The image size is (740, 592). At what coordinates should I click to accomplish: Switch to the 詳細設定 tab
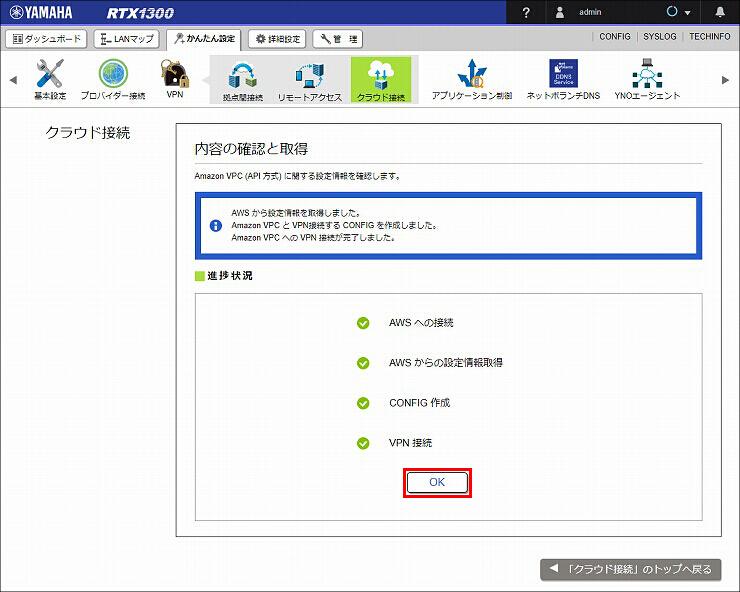coord(277,39)
